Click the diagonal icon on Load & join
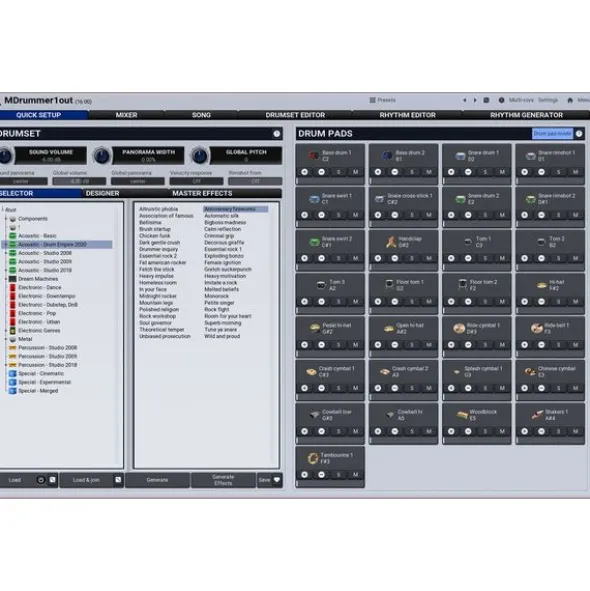The image size is (590, 591). tap(118, 480)
